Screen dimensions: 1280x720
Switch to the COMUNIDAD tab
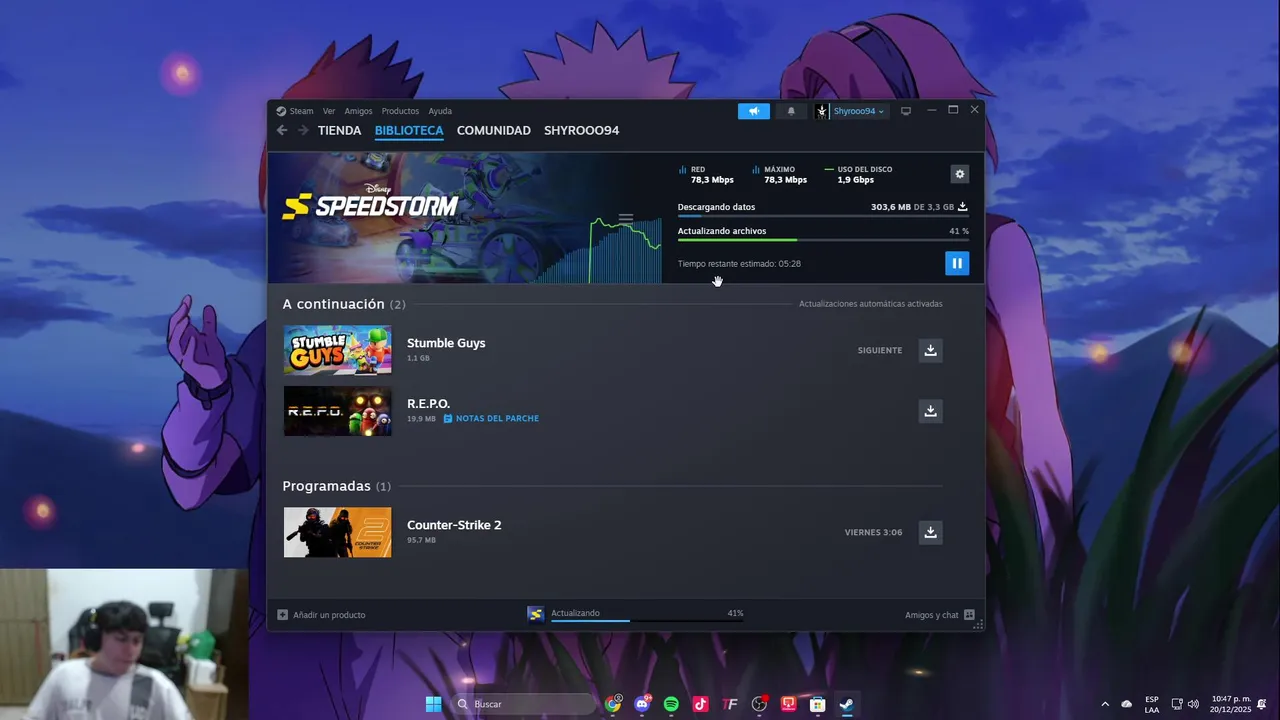(494, 130)
